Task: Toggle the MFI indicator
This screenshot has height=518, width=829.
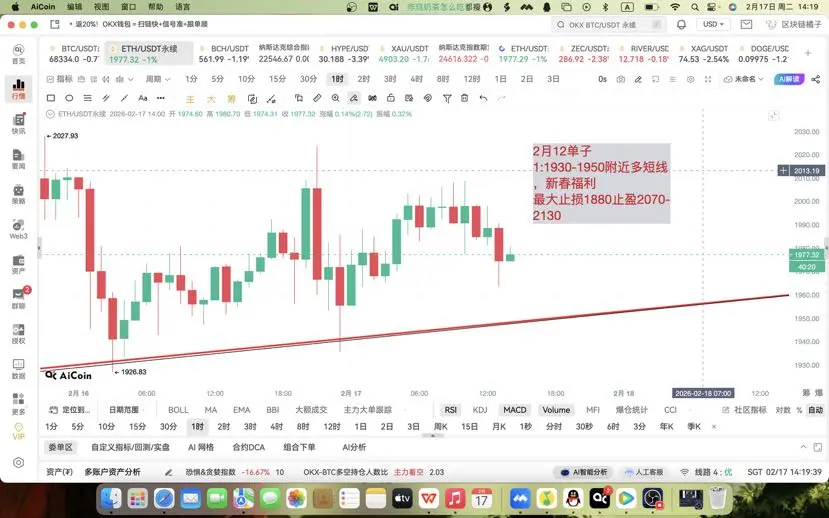Action: [x=593, y=410]
